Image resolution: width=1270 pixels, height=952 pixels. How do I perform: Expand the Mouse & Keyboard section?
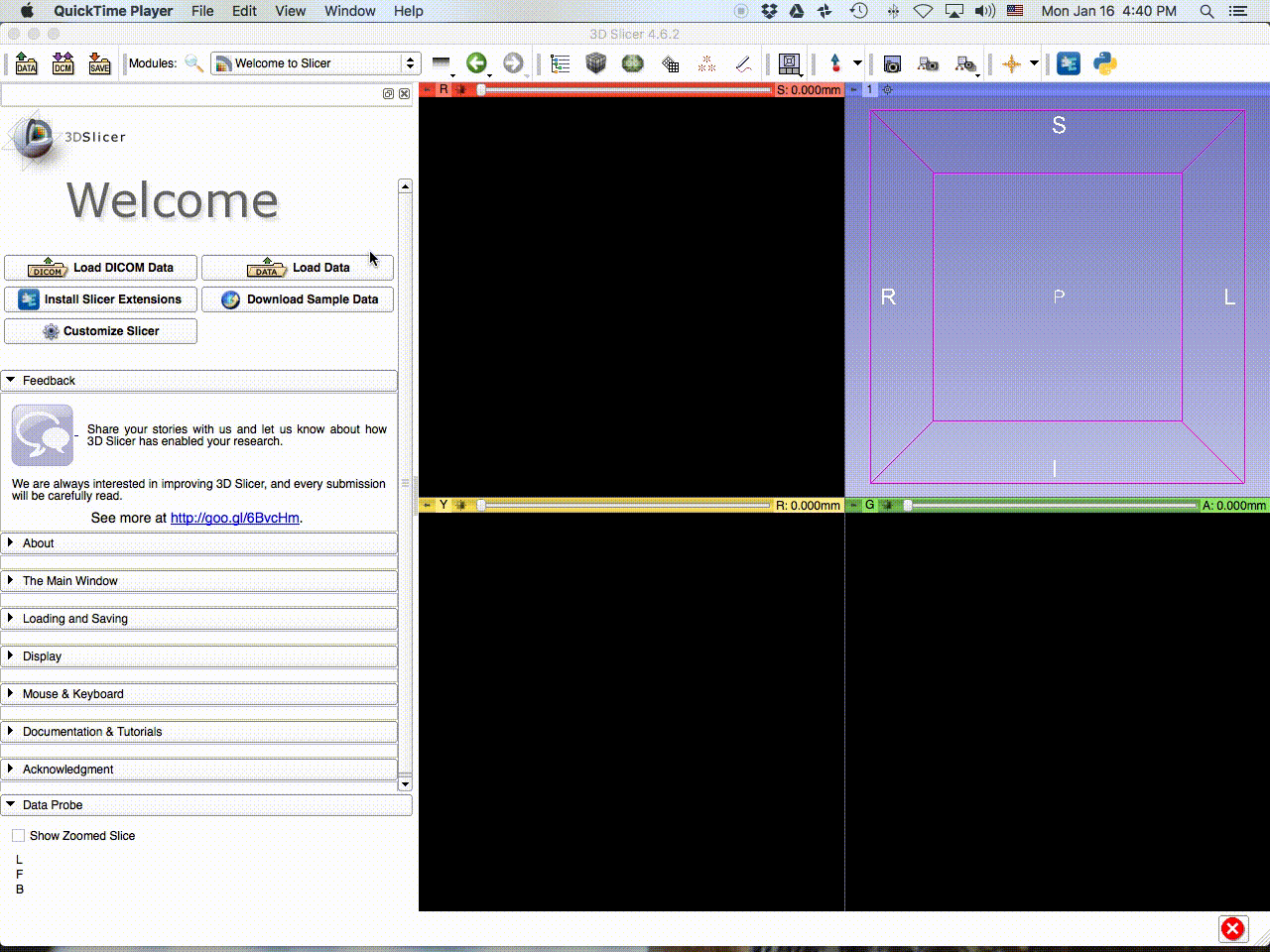[x=199, y=693]
